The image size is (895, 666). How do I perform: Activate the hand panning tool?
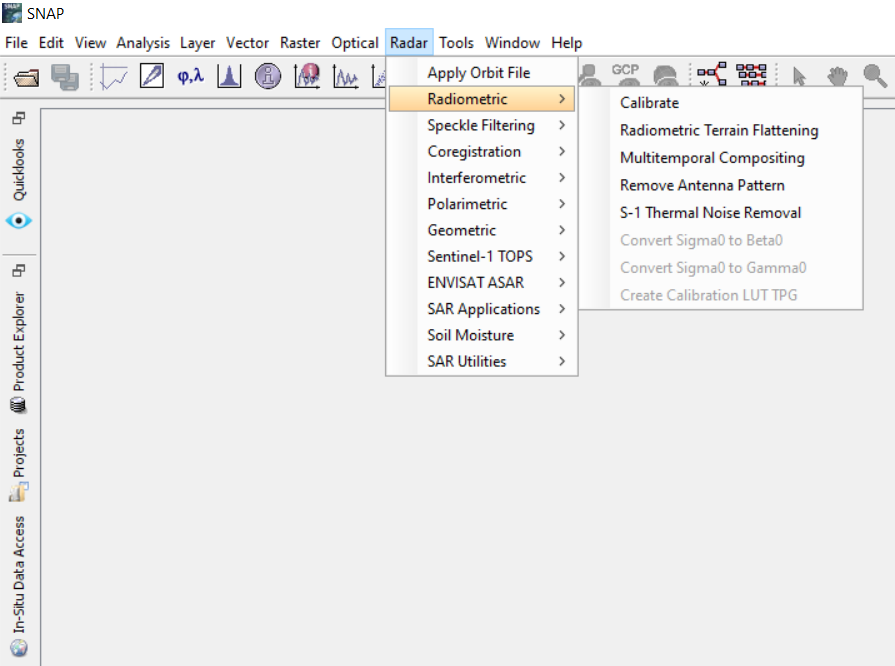[837, 76]
